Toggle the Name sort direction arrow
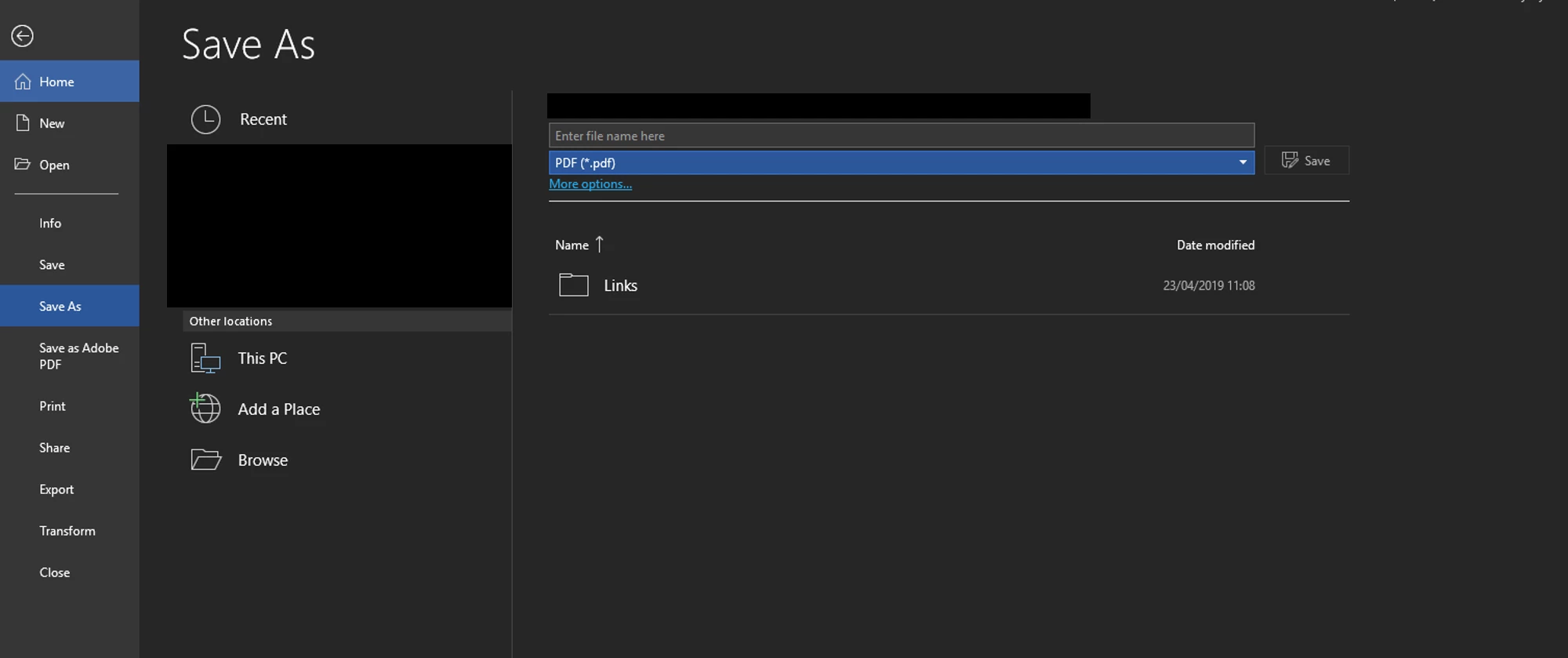 [600, 245]
